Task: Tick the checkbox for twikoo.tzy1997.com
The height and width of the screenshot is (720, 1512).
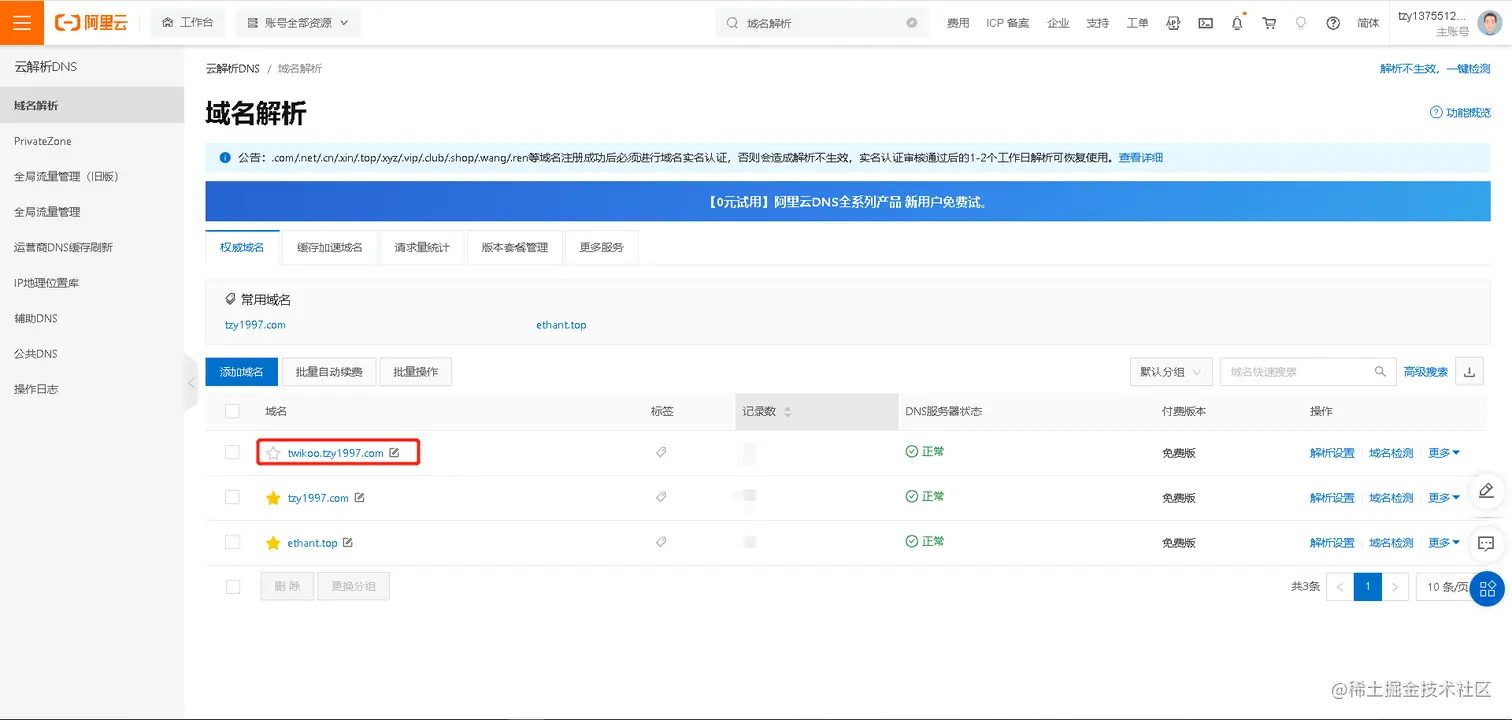Action: (x=232, y=452)
